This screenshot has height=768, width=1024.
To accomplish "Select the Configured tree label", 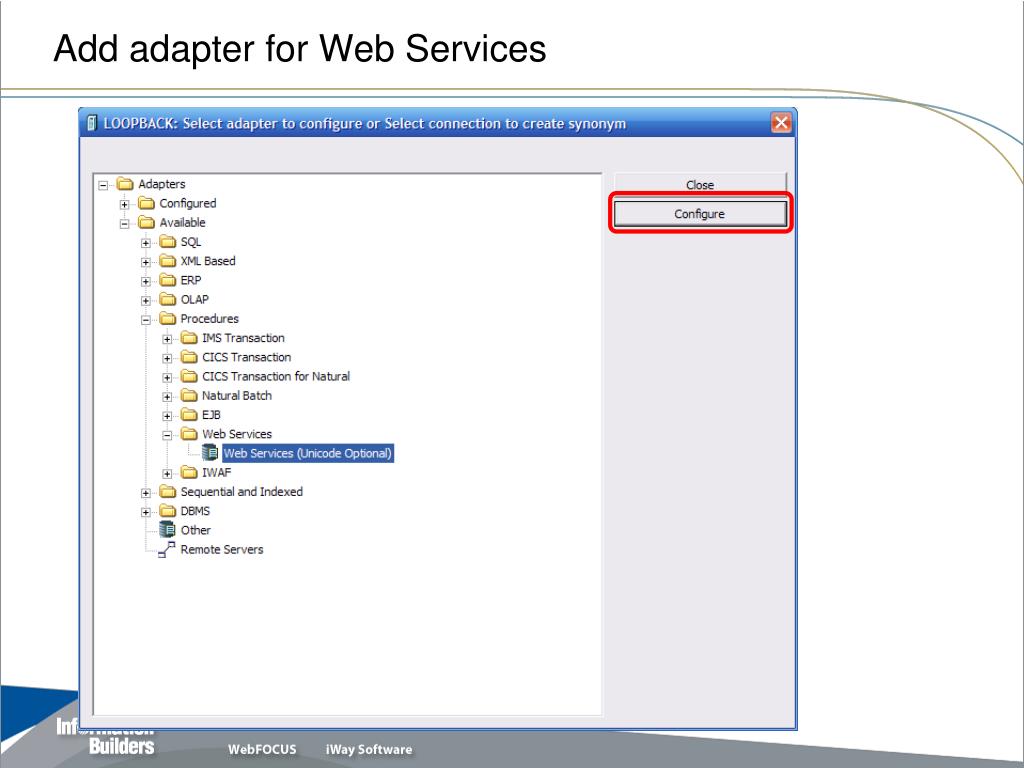I will point(188,203).
